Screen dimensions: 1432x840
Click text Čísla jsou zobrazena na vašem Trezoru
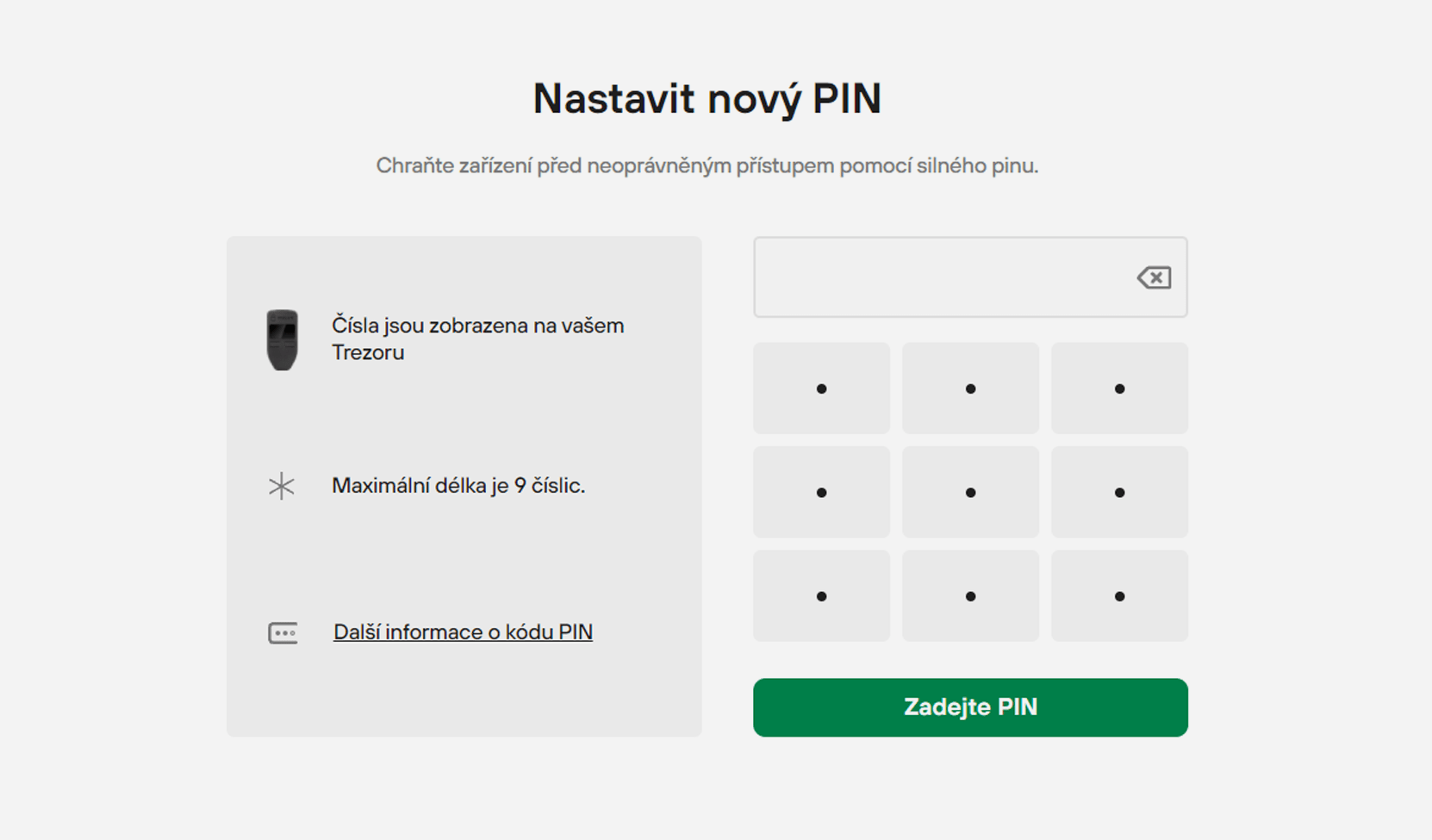click(478, 339)
